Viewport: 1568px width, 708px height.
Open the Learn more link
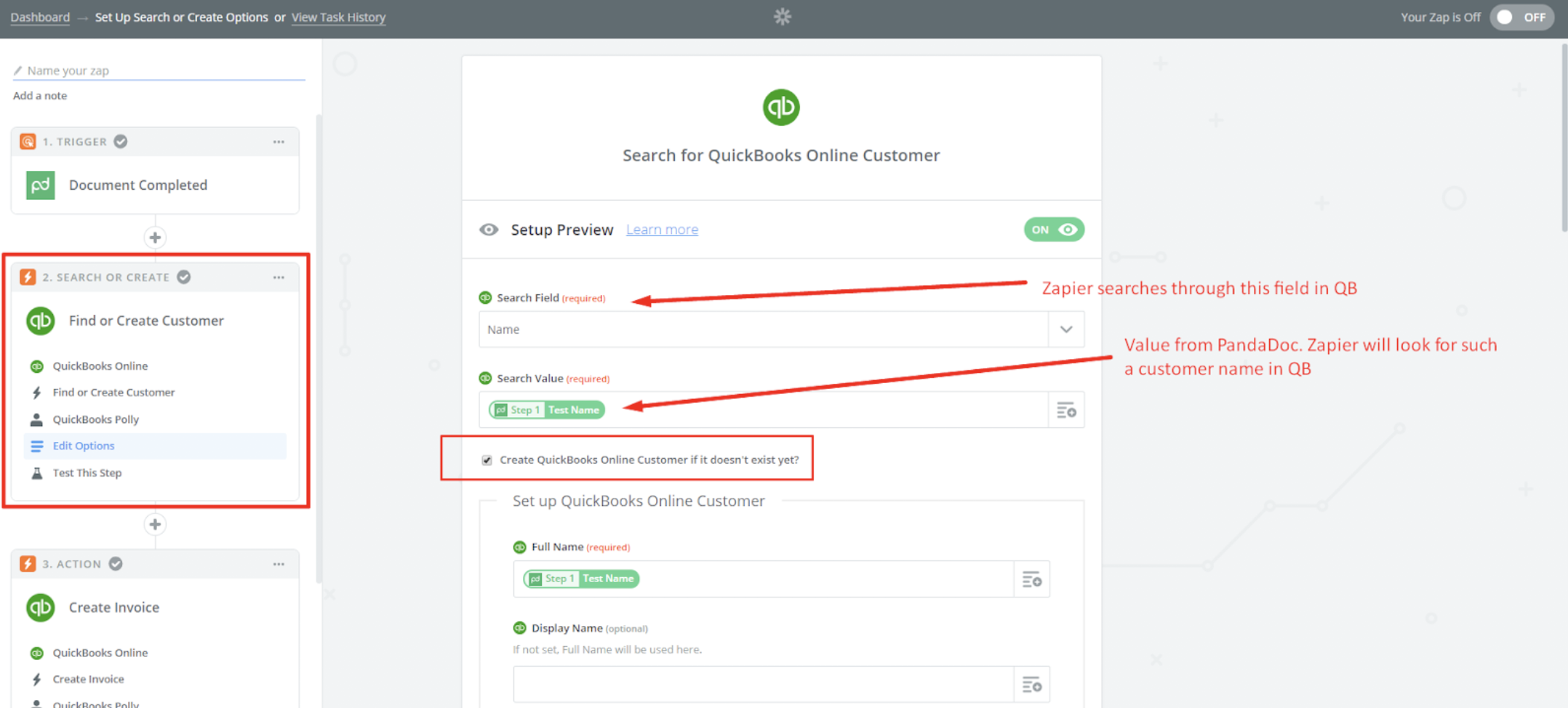662,230
